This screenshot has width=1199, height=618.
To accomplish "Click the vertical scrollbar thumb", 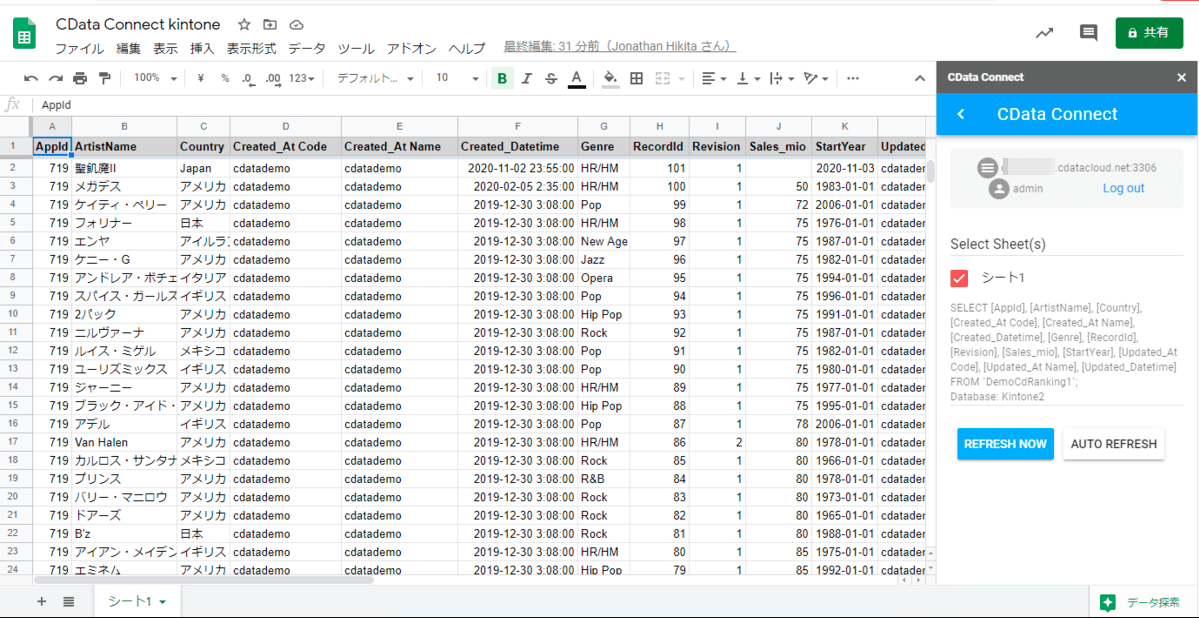I will tap(931, 170).
